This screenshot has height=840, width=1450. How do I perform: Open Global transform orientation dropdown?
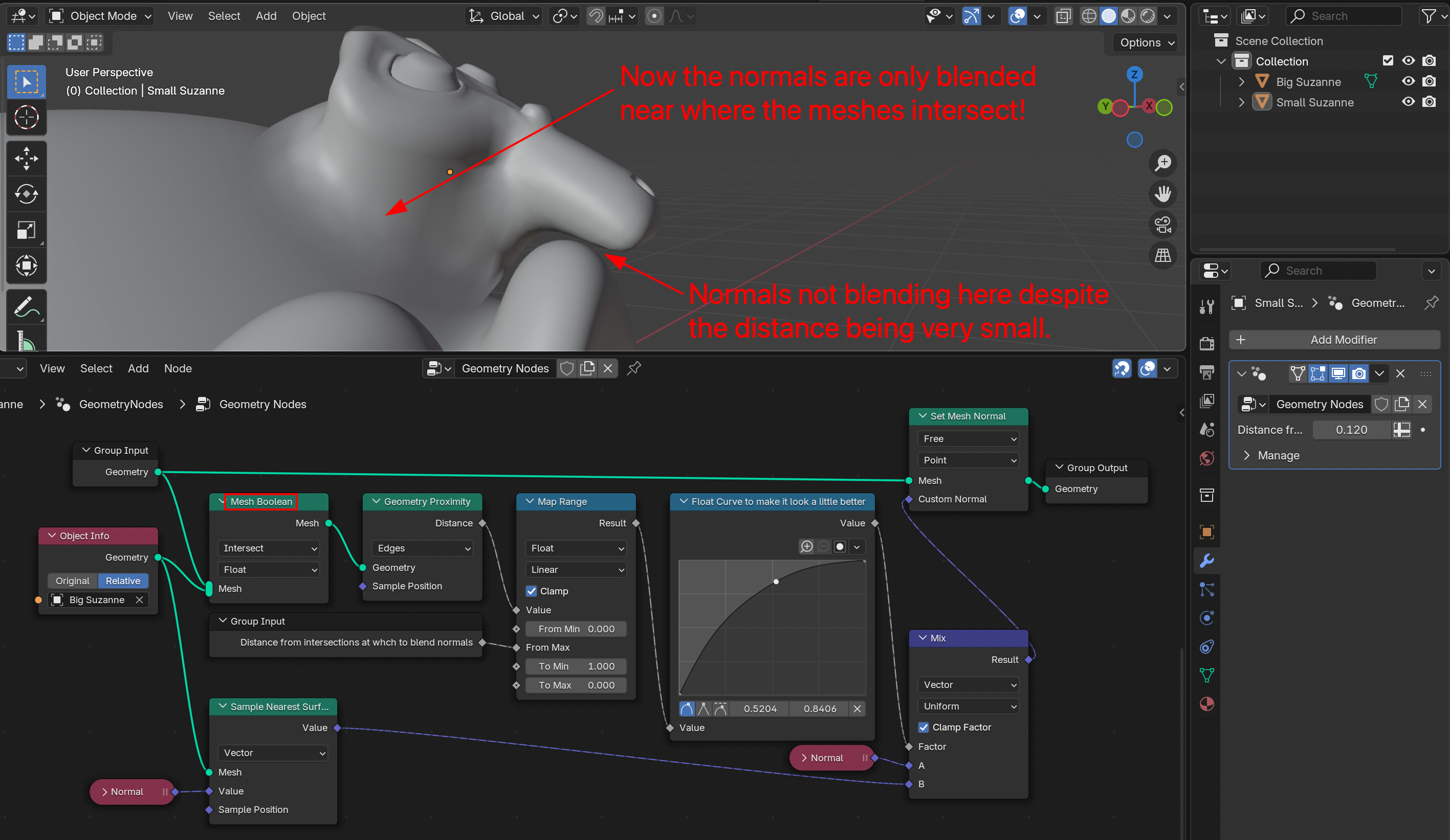tap(504, 16)
